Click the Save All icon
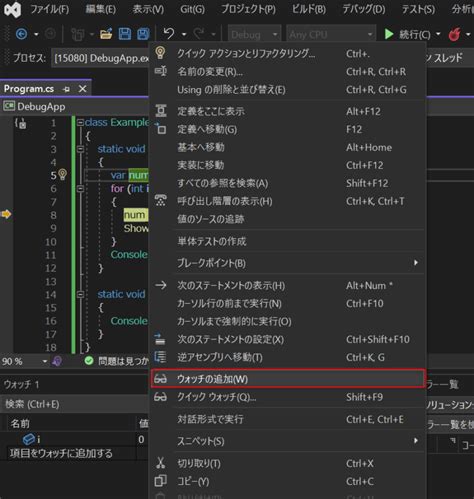Screen dimensions: 474x499 [x=143, y=34]
